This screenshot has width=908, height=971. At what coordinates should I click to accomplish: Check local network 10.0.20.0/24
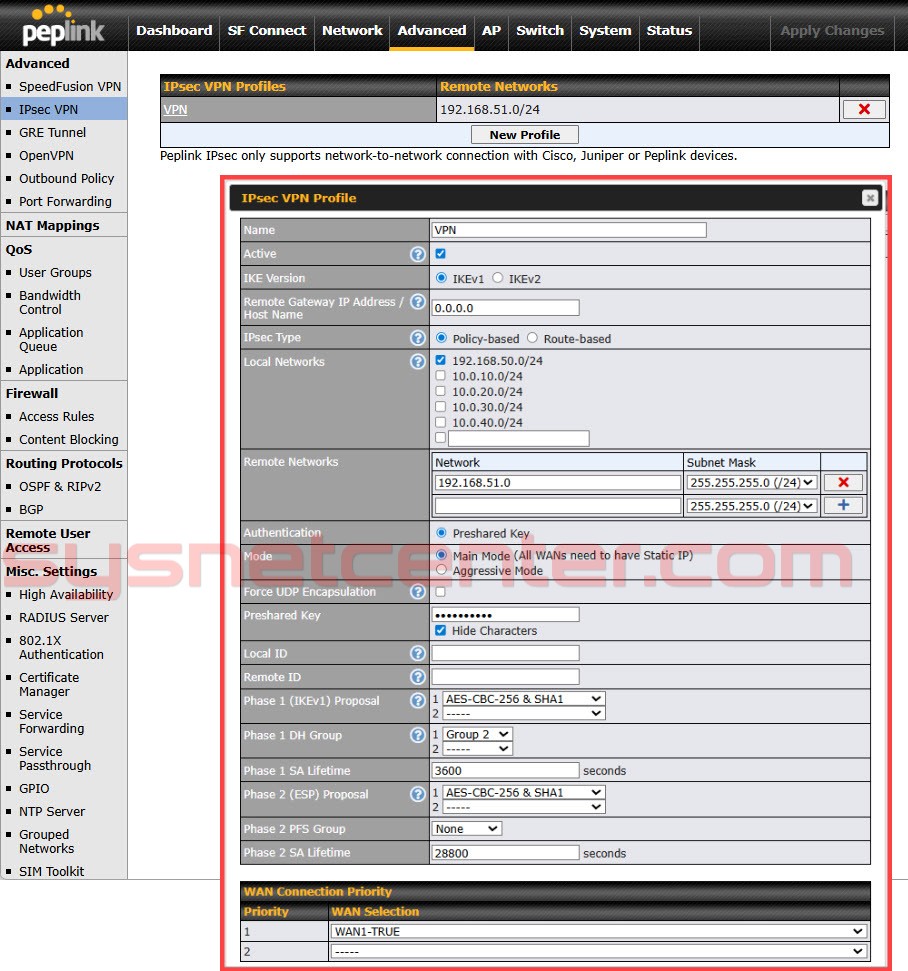click(440, 391)
